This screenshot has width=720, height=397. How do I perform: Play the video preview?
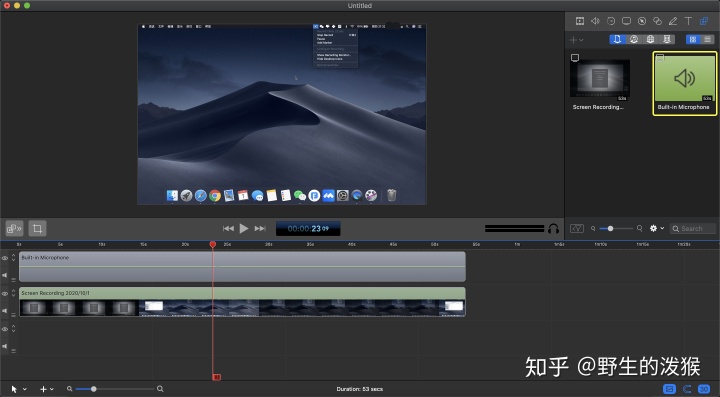pos(244,228)
